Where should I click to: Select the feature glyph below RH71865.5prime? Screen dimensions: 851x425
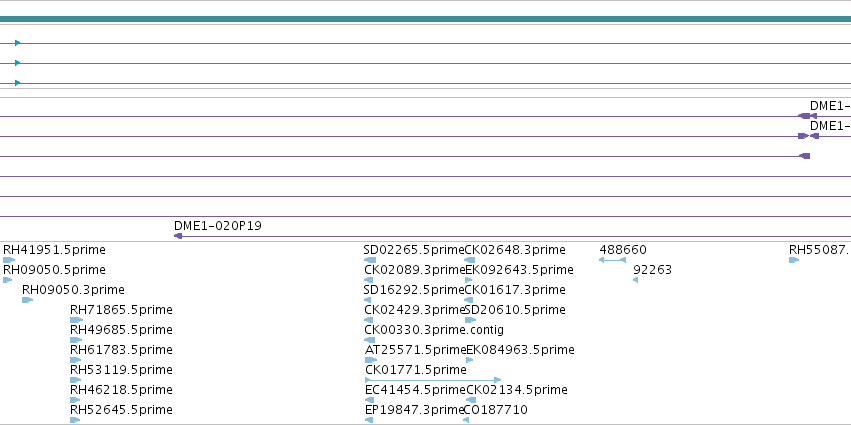point(76,320)
